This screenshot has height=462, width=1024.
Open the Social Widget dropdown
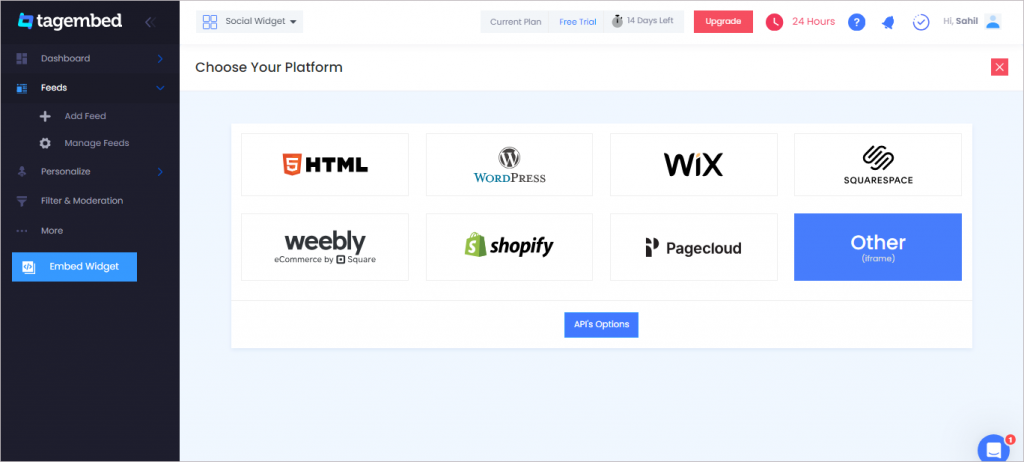click(249, 22)
